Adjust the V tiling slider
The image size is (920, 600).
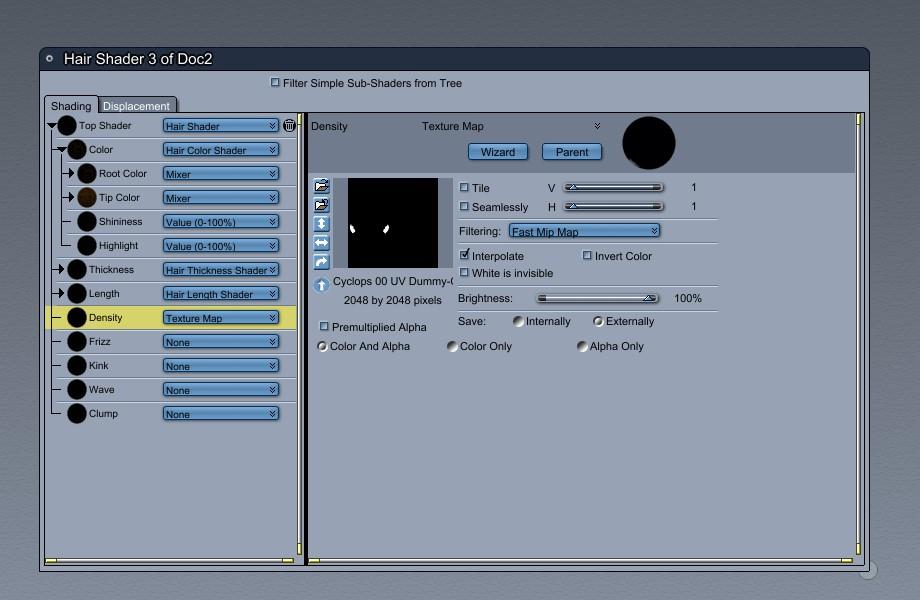coord(613,187)
